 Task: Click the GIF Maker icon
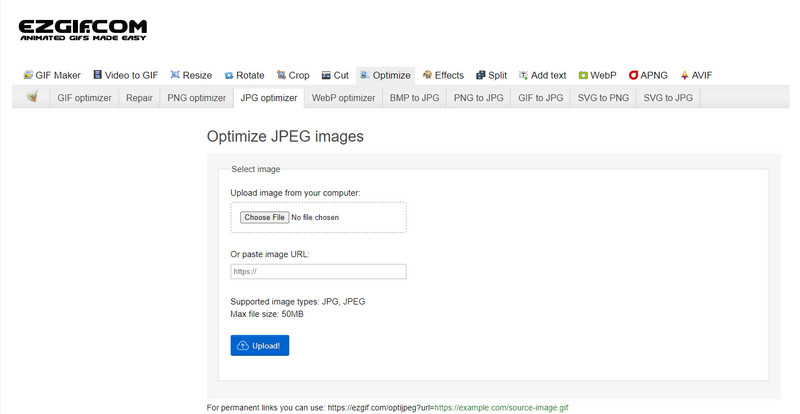point(28,75)
